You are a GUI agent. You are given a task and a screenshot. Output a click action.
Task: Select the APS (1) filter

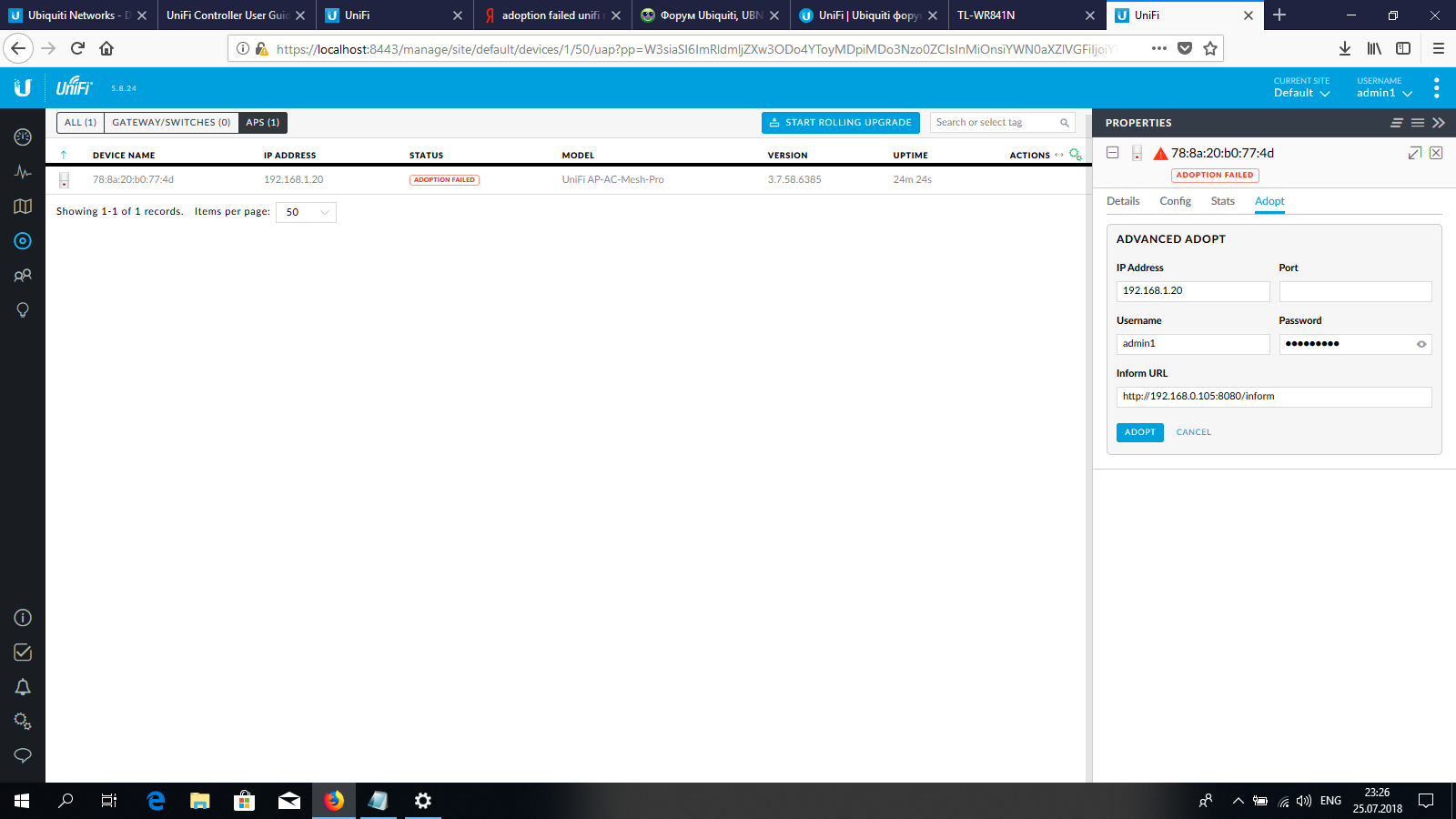pos(263,123)
